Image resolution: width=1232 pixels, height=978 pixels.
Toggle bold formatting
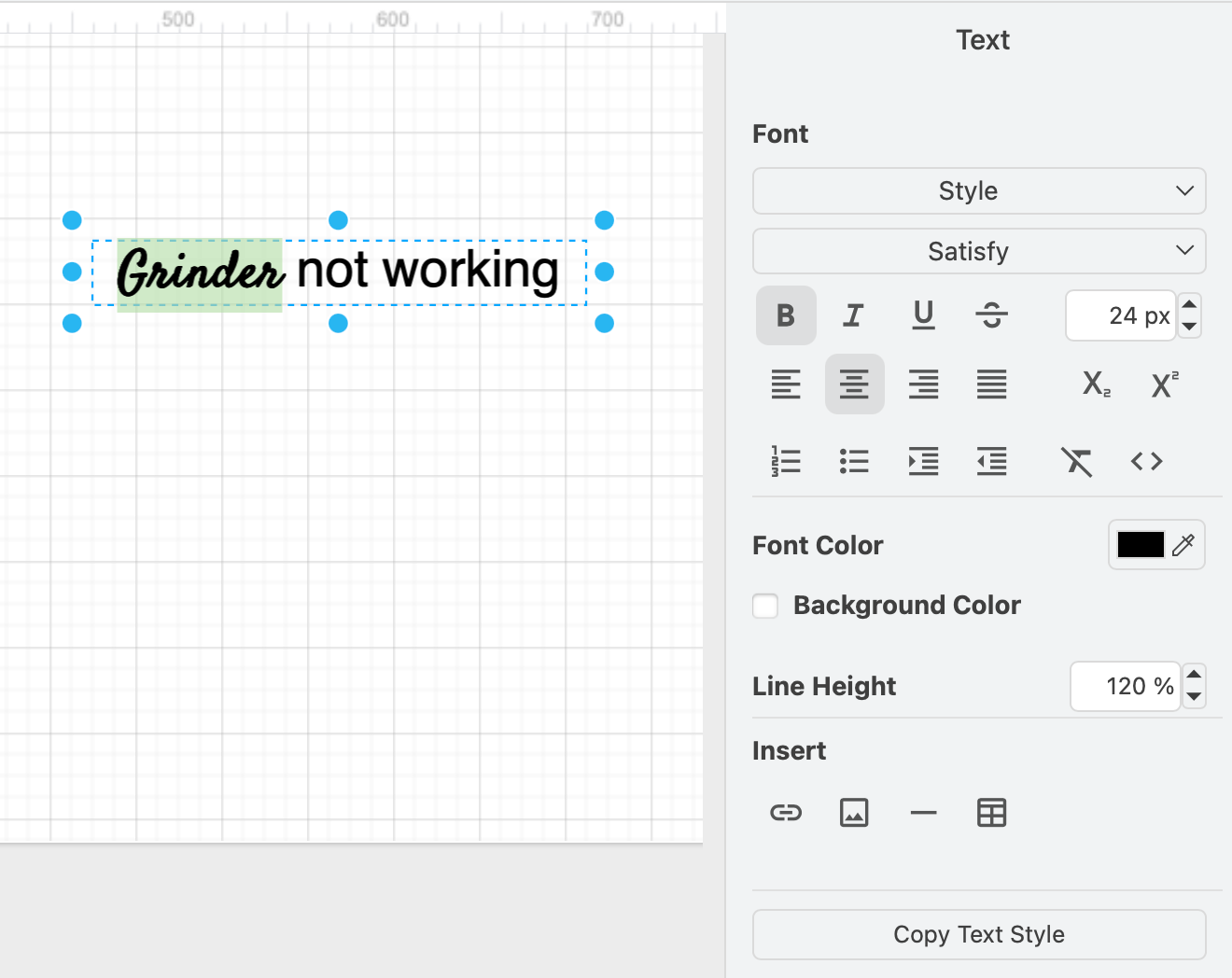786,315
